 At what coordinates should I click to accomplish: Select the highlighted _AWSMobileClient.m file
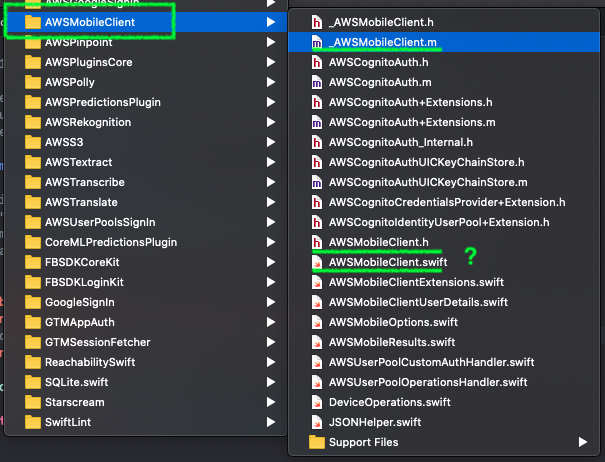[x=444, y=42]
